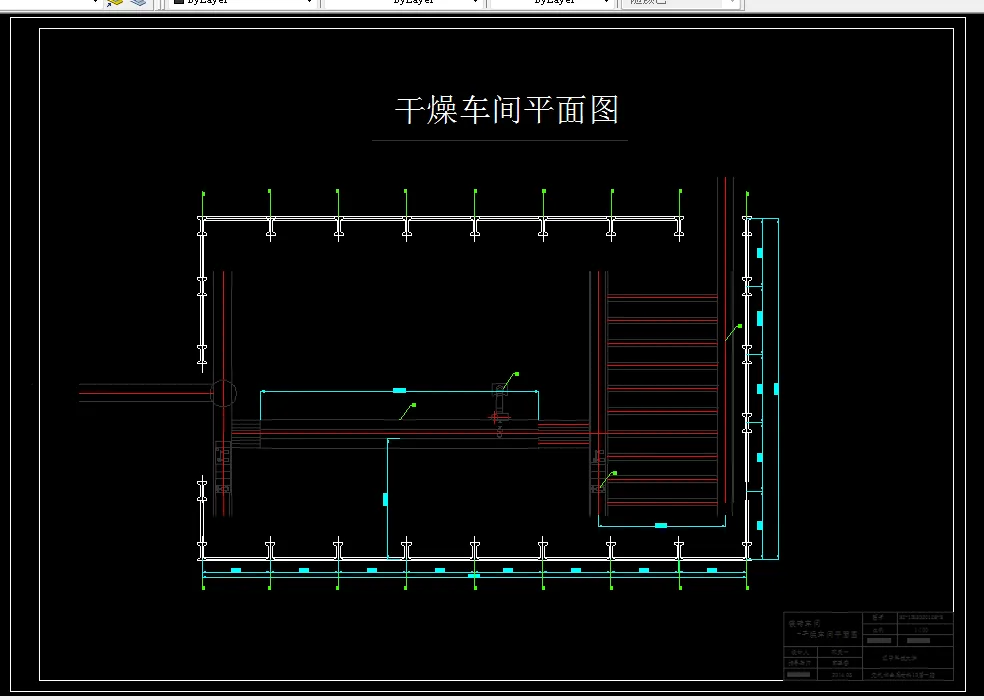
Task: Click the staircase ladder structure on the right
Action: point(660,360)
